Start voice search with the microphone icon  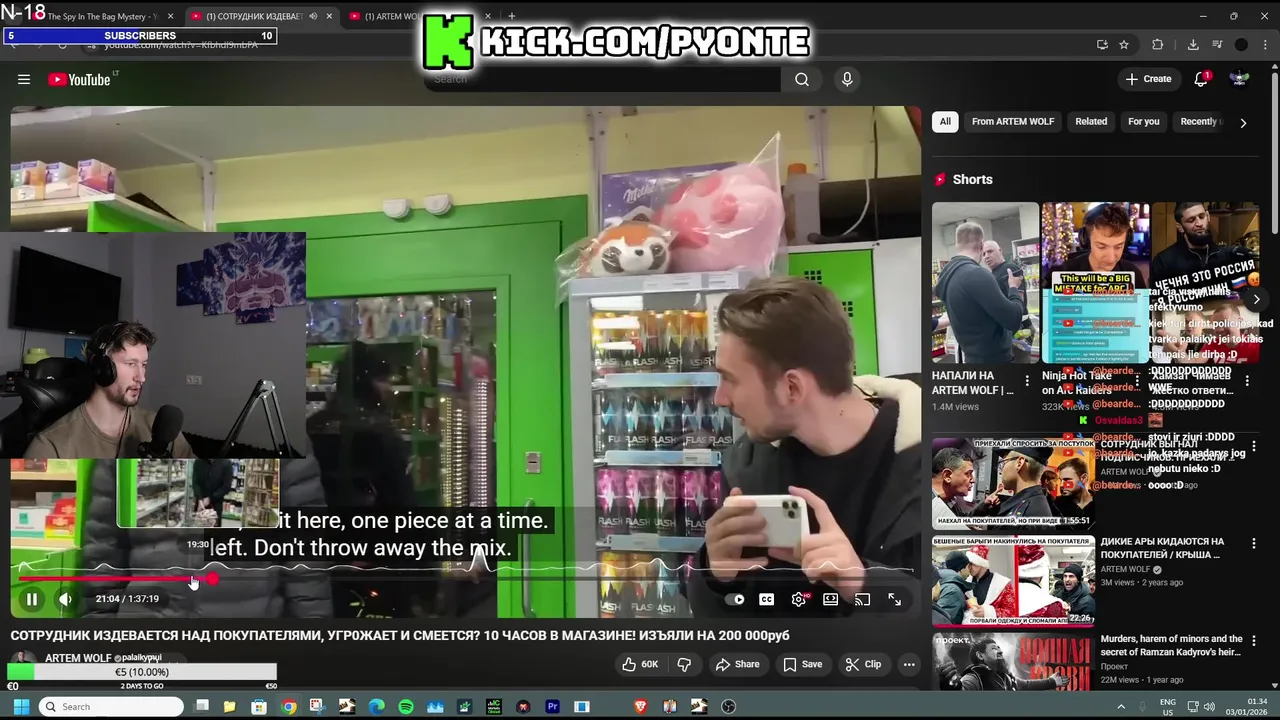[847, 79]
